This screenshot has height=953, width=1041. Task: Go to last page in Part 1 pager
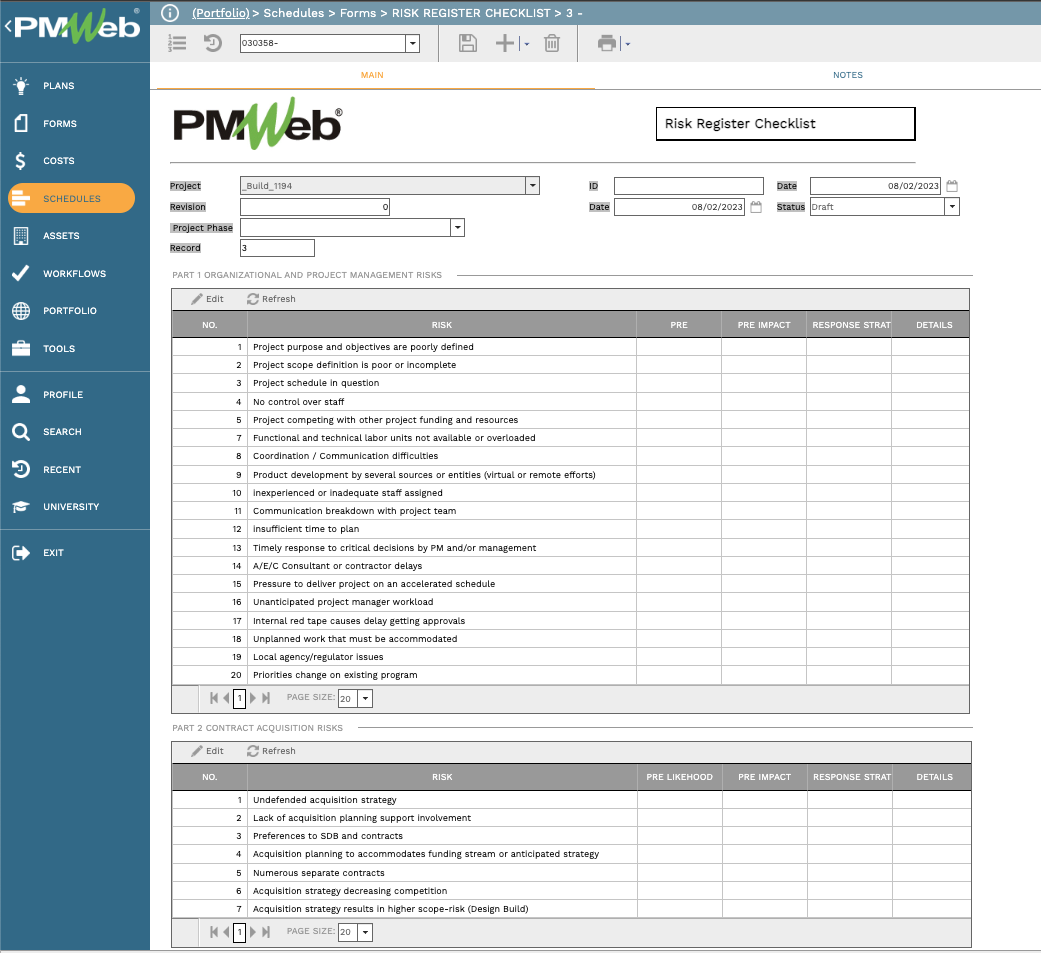(266, 698)
